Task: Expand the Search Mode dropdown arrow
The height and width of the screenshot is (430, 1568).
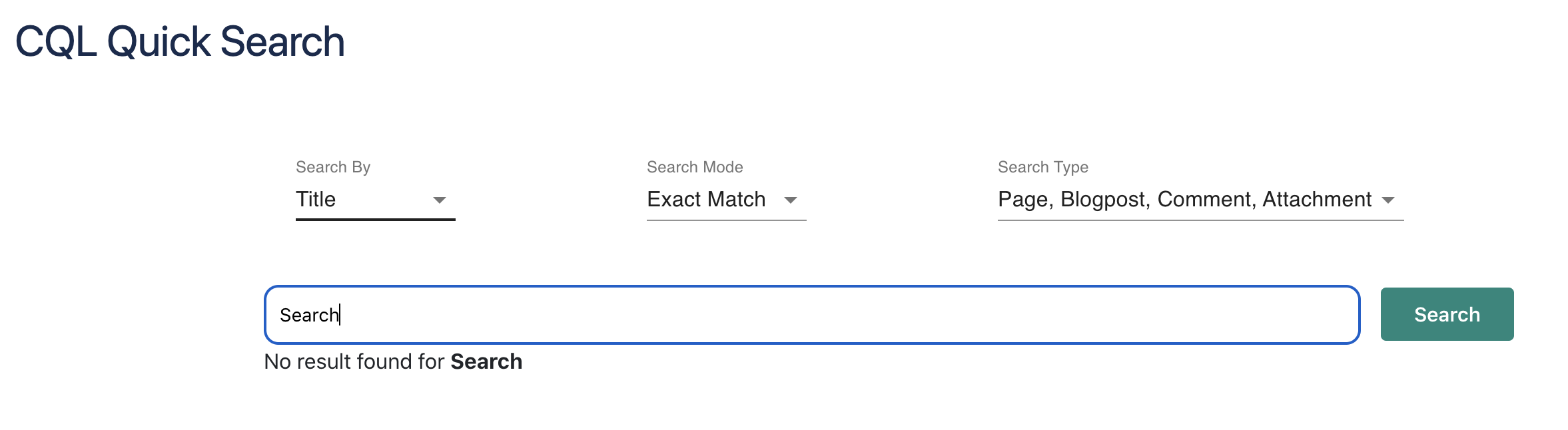Action: (791, 200)
